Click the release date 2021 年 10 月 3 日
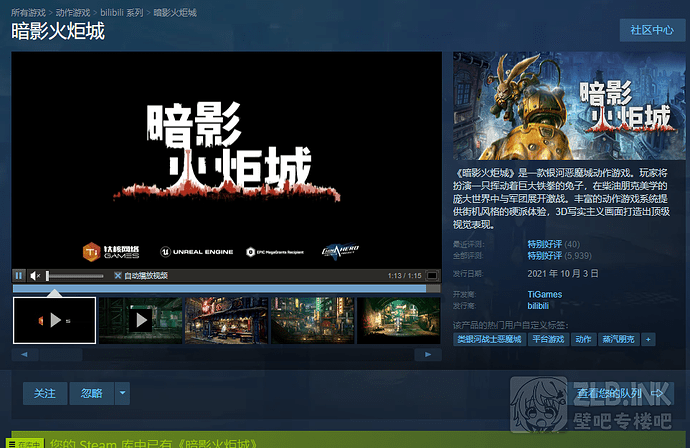The image size is (690, 448). [563, 274]
